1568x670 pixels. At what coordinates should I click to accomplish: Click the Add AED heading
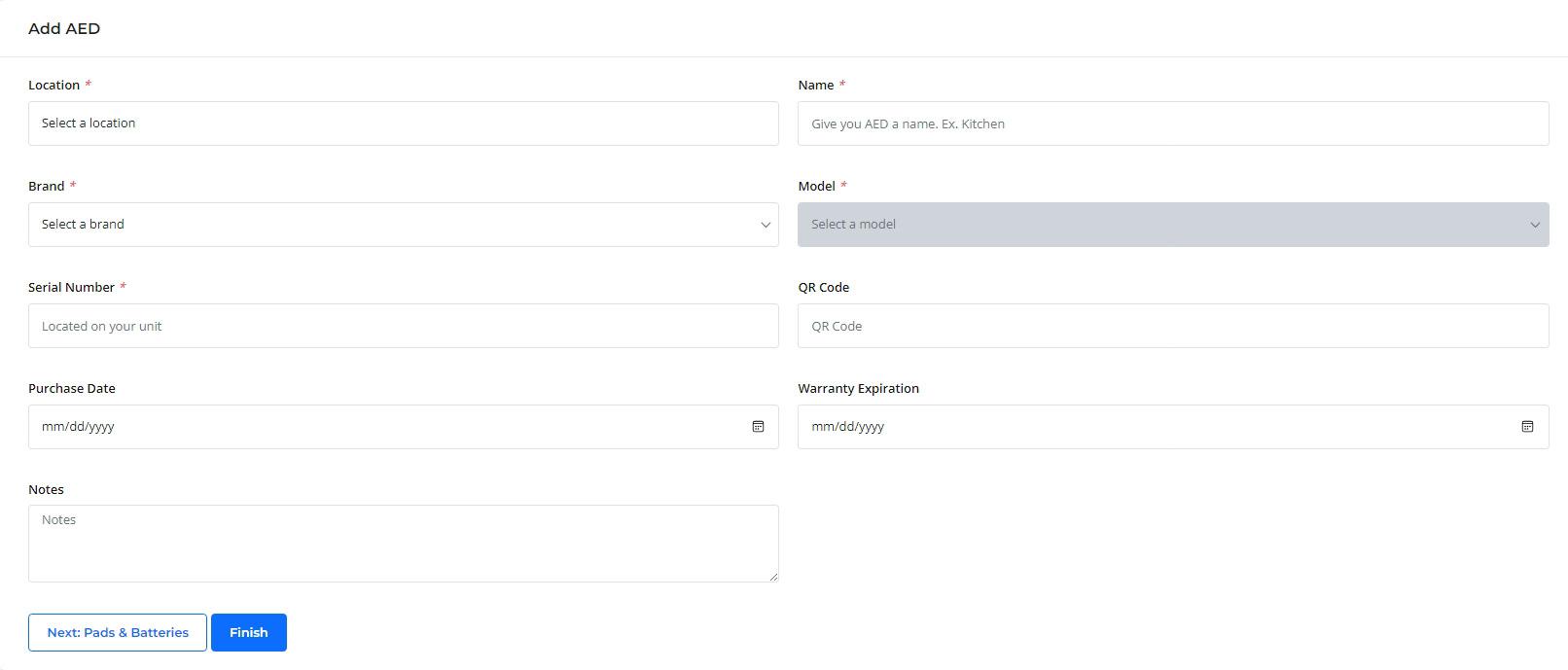click(64, 28)
